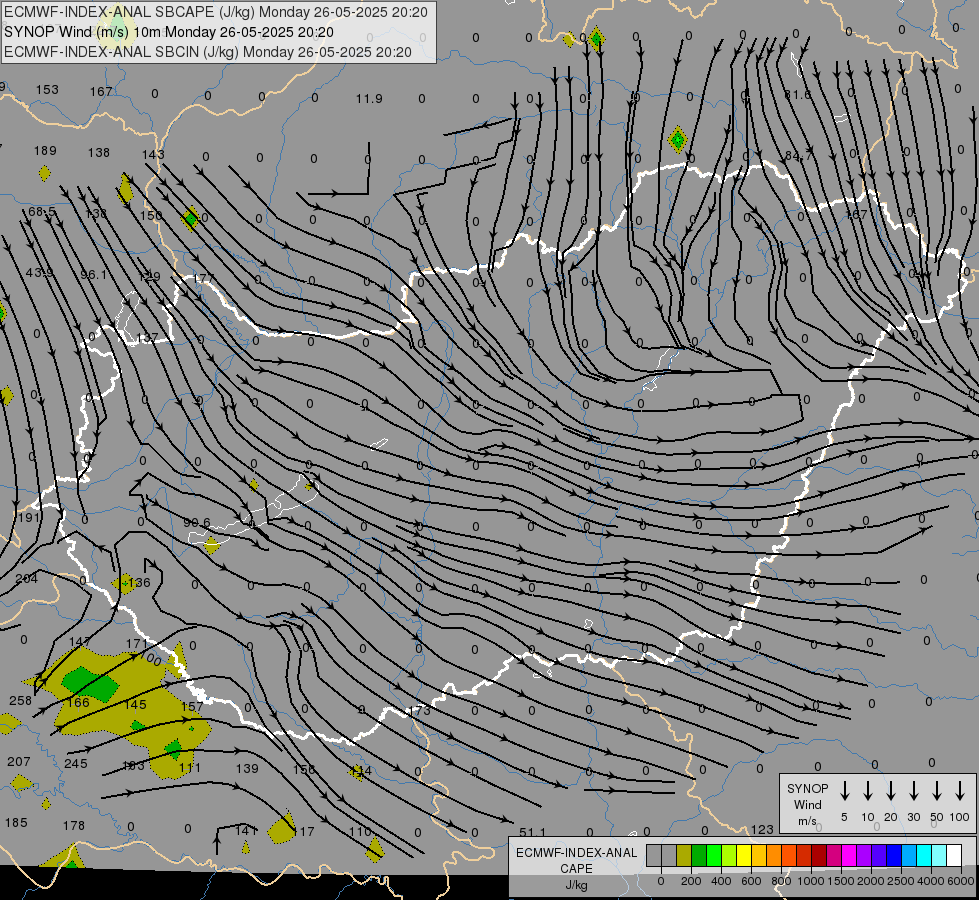This screenshot has width=979, height=900.
Task: Pick the purple CAPE legend swatch
Action: (x=863, y=856)
